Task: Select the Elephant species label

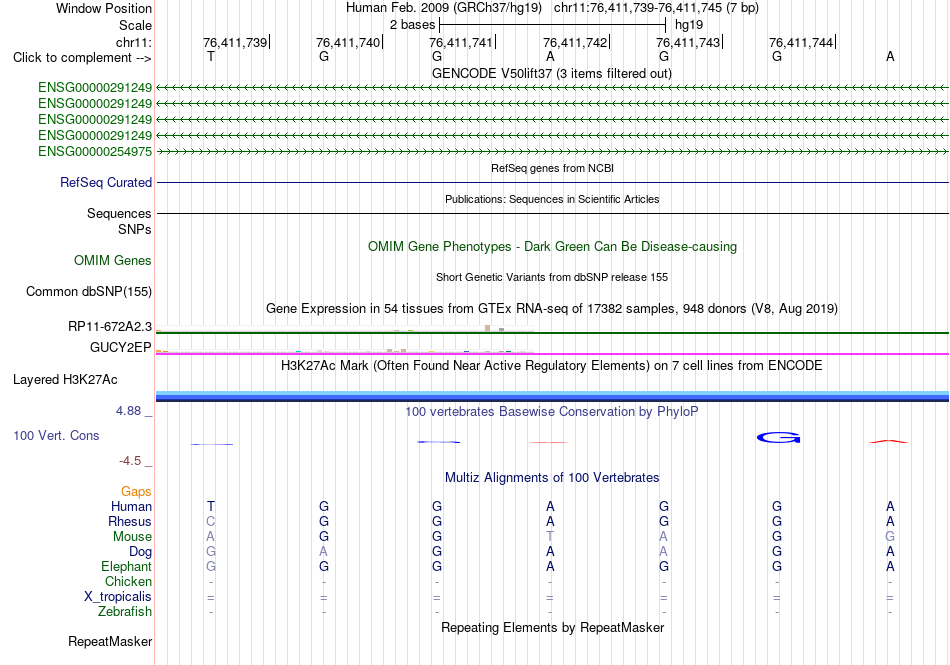Action: click(126, 566)
